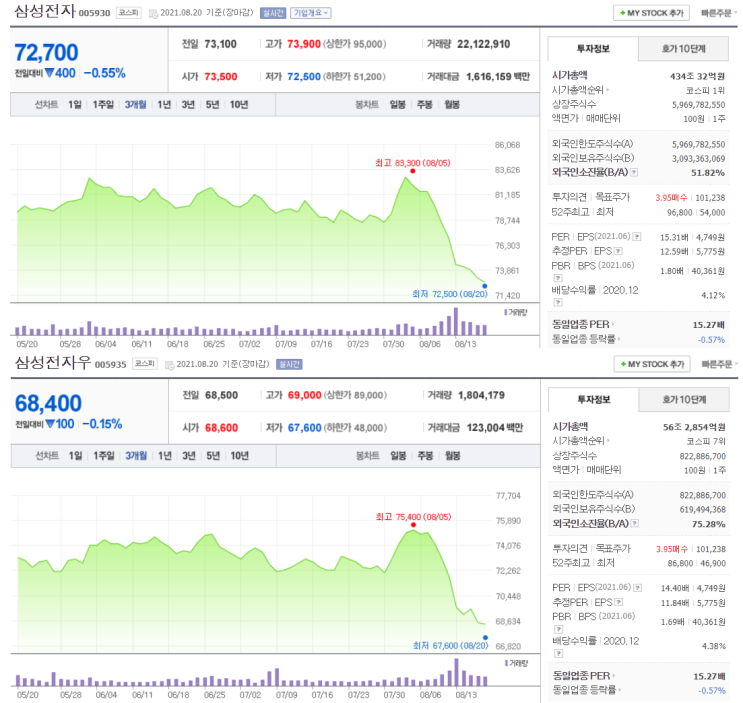This screenshot has height=703, width=743.
Task: Click help icon under 삼성전자 배당수익률
Action: click(558, 302)
